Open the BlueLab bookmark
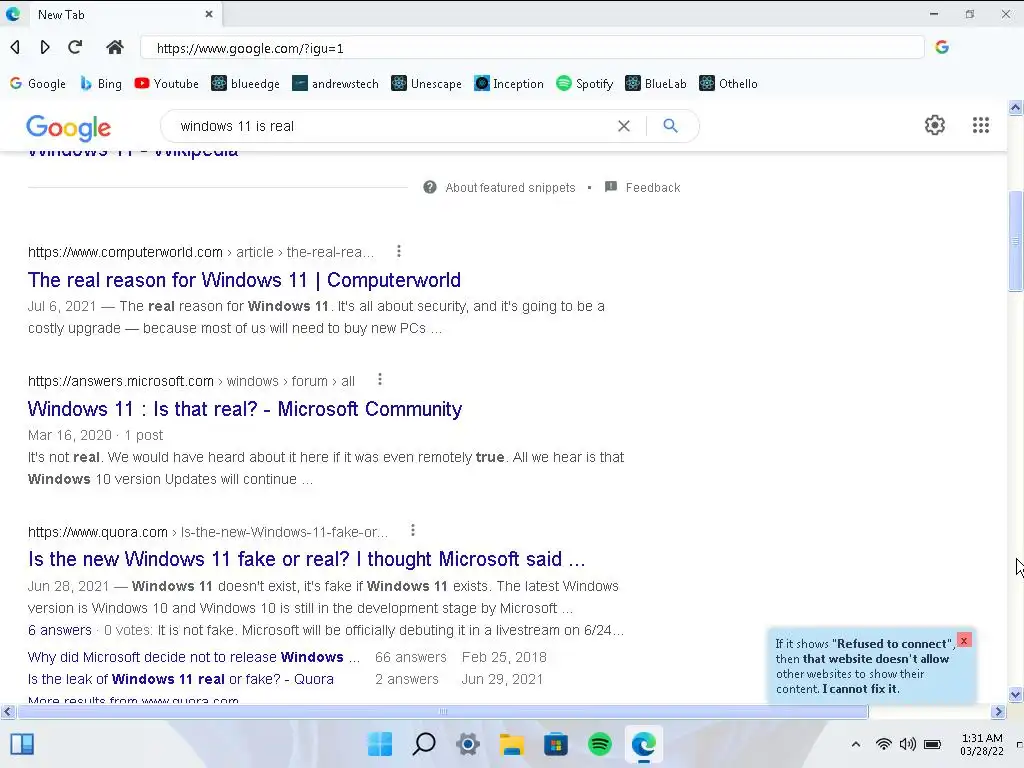 [x=656, y=84]
